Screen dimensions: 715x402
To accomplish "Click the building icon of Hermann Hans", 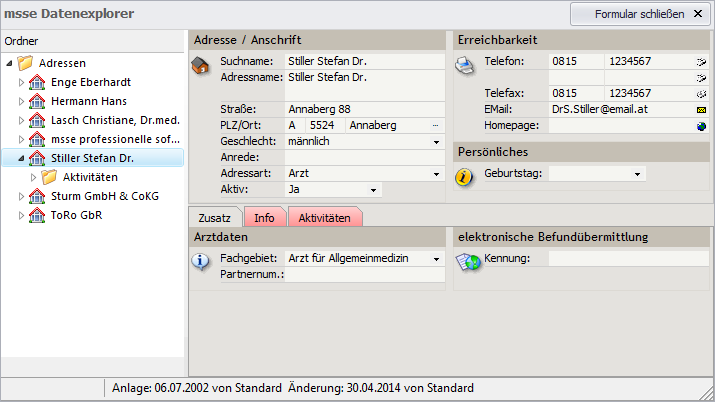I will 37,101.
